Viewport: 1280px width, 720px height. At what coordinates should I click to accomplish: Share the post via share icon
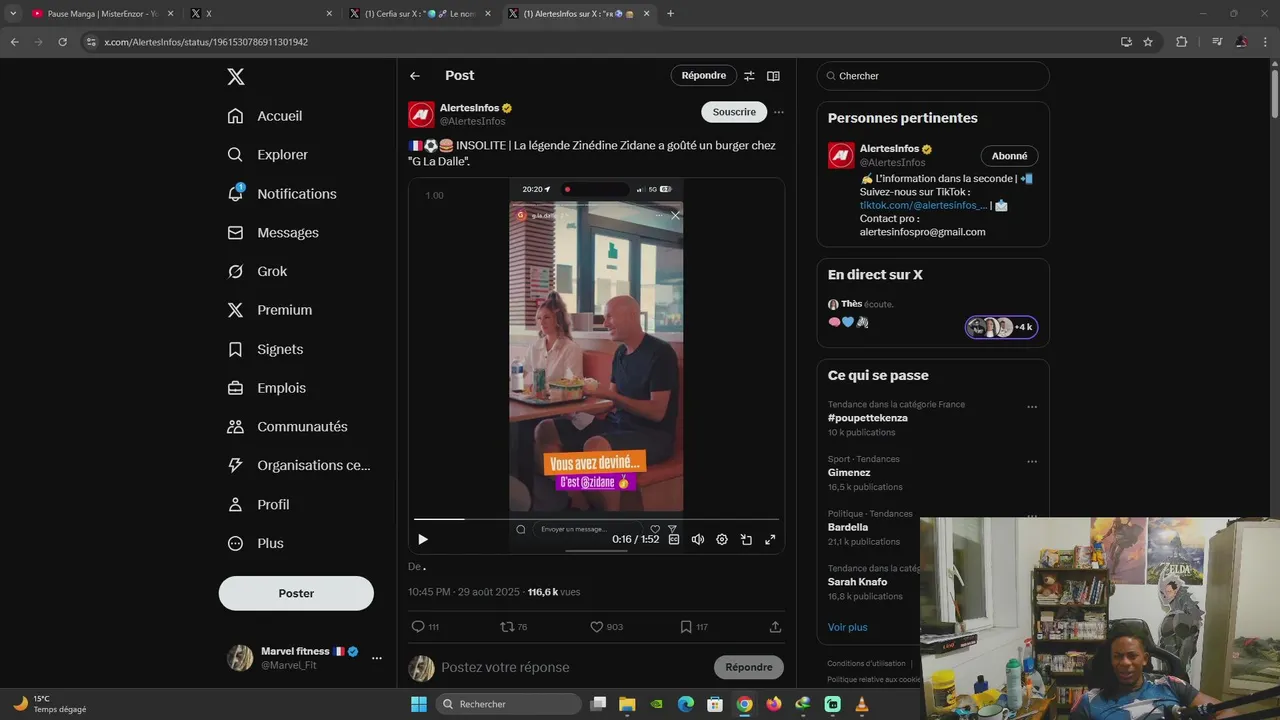point(775,627)
